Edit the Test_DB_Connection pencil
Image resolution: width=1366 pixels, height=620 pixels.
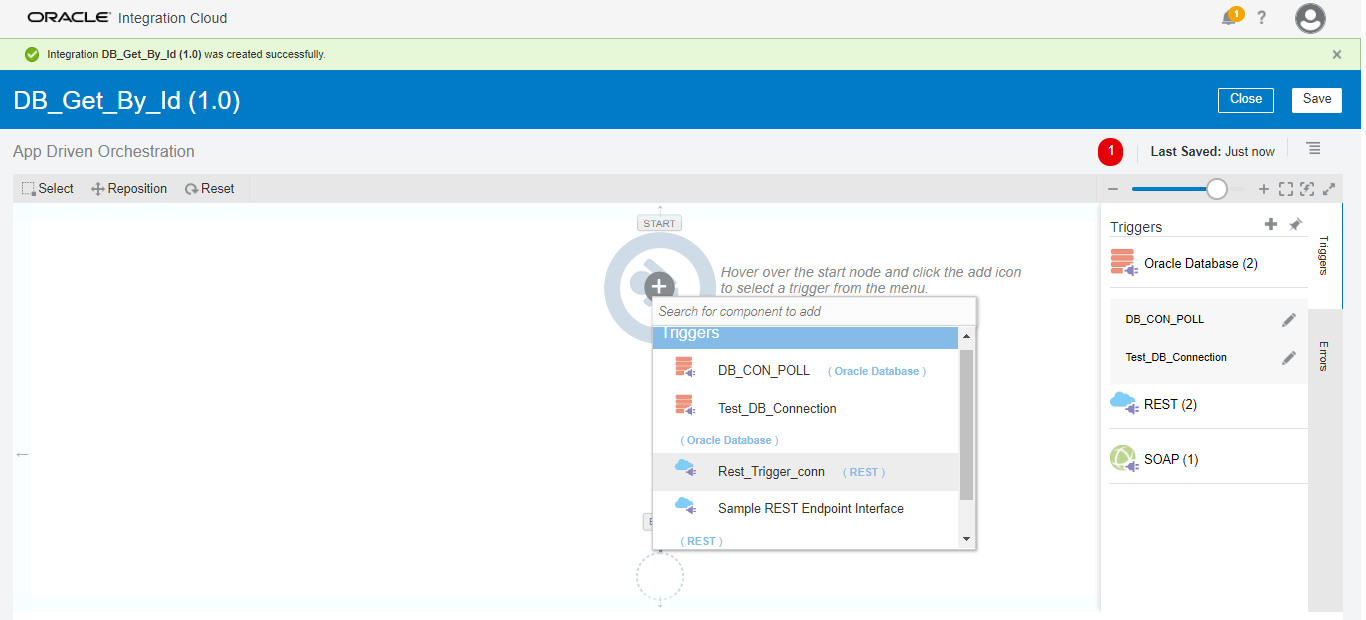pyautogui.click(x=1289, y=358)
